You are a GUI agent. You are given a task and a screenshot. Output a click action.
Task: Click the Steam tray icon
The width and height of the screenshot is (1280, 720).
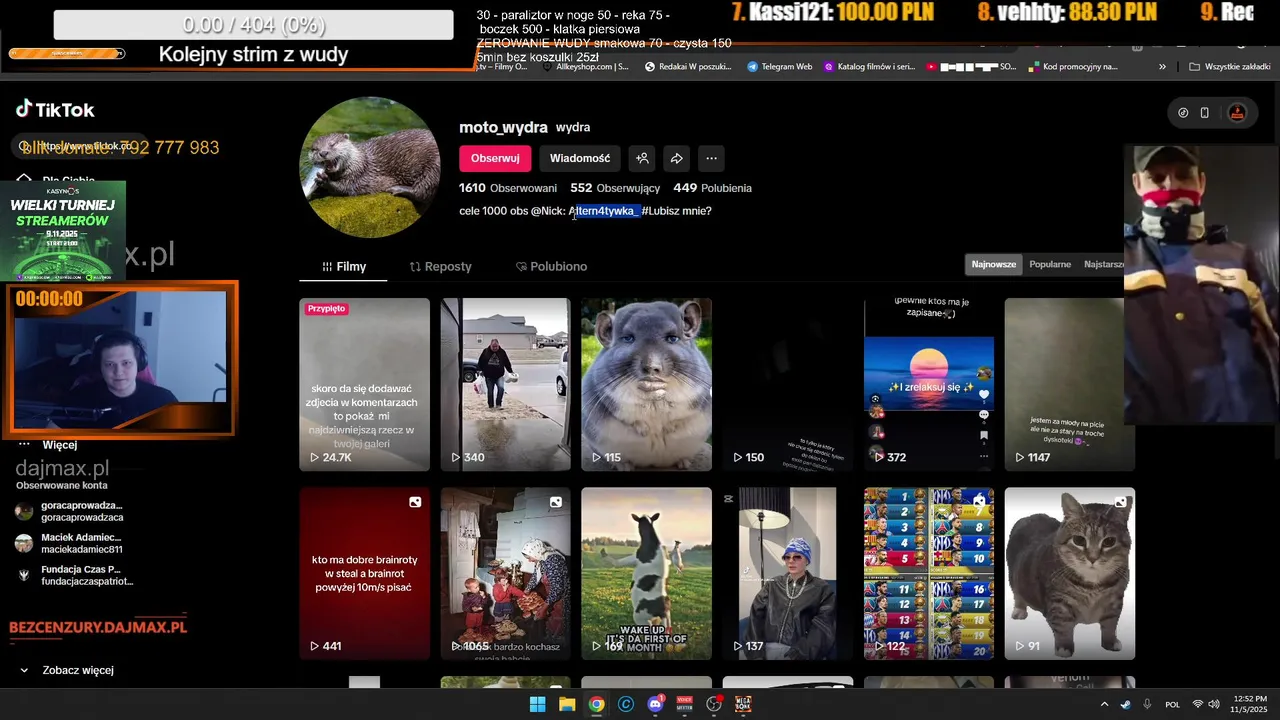point(1125,704)
